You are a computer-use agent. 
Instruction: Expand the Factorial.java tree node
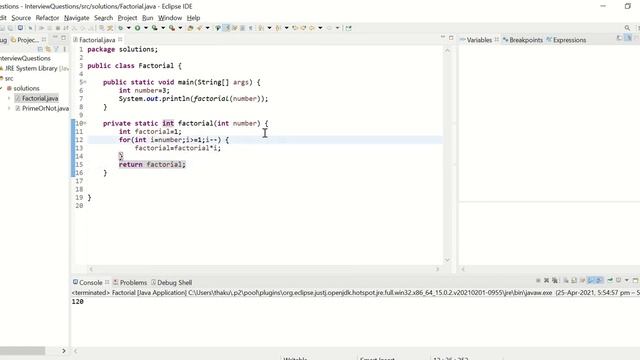pos(9,98)
